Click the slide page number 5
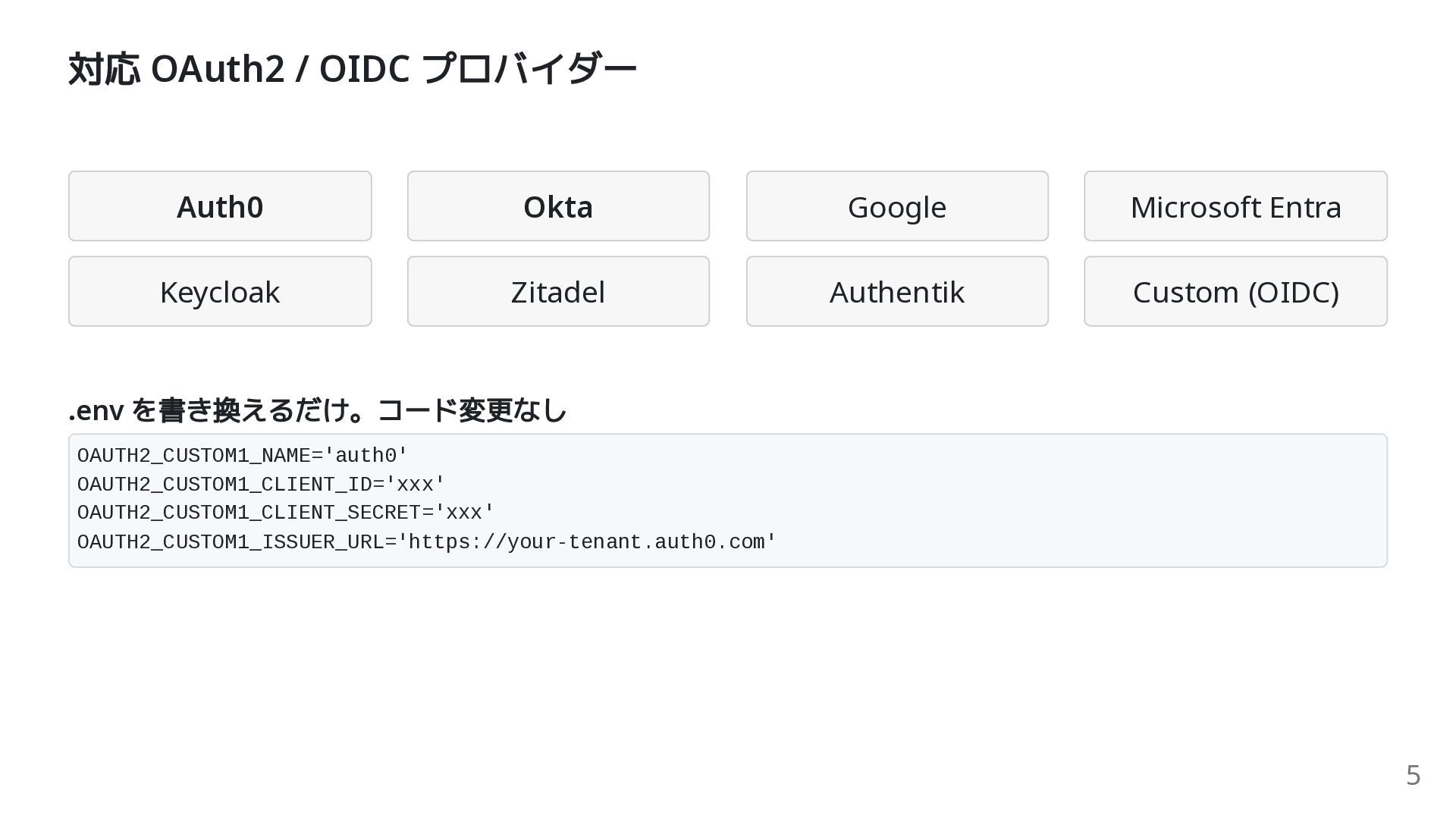1456x819 pixels. coord(1413,775)
